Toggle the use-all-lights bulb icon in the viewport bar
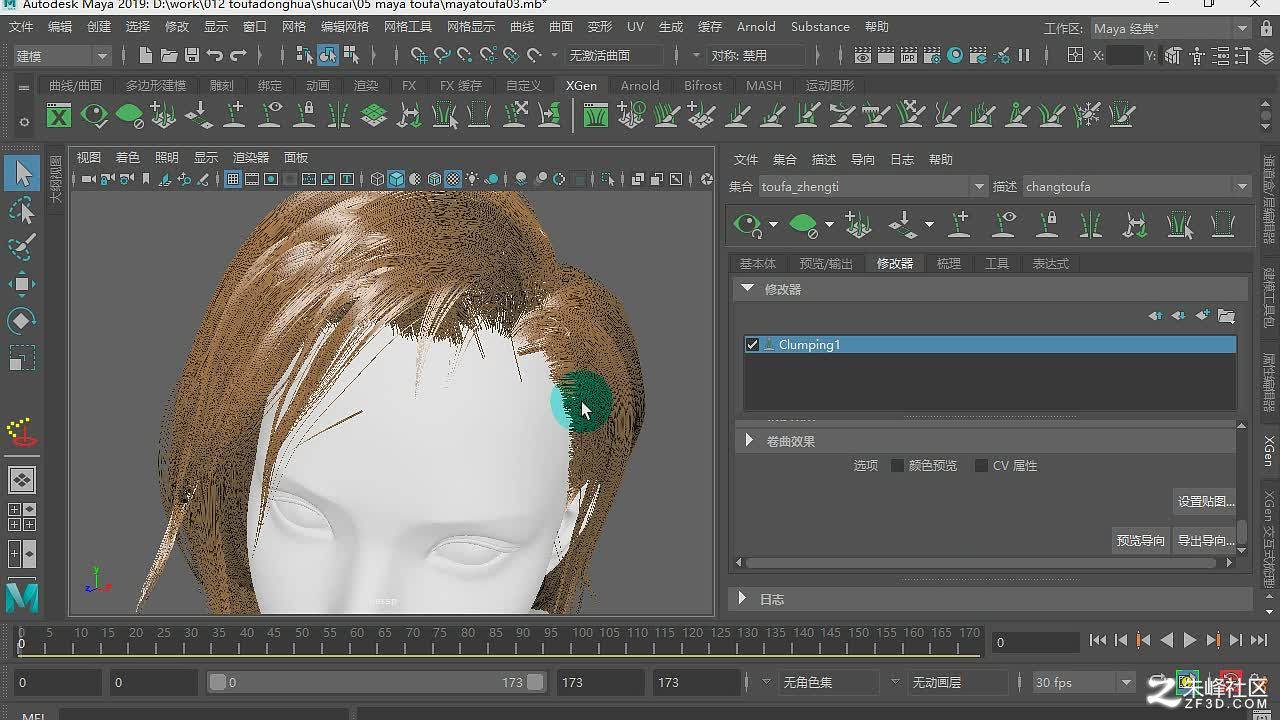This screenshot has width=1280, height=720. click(472, 179)
